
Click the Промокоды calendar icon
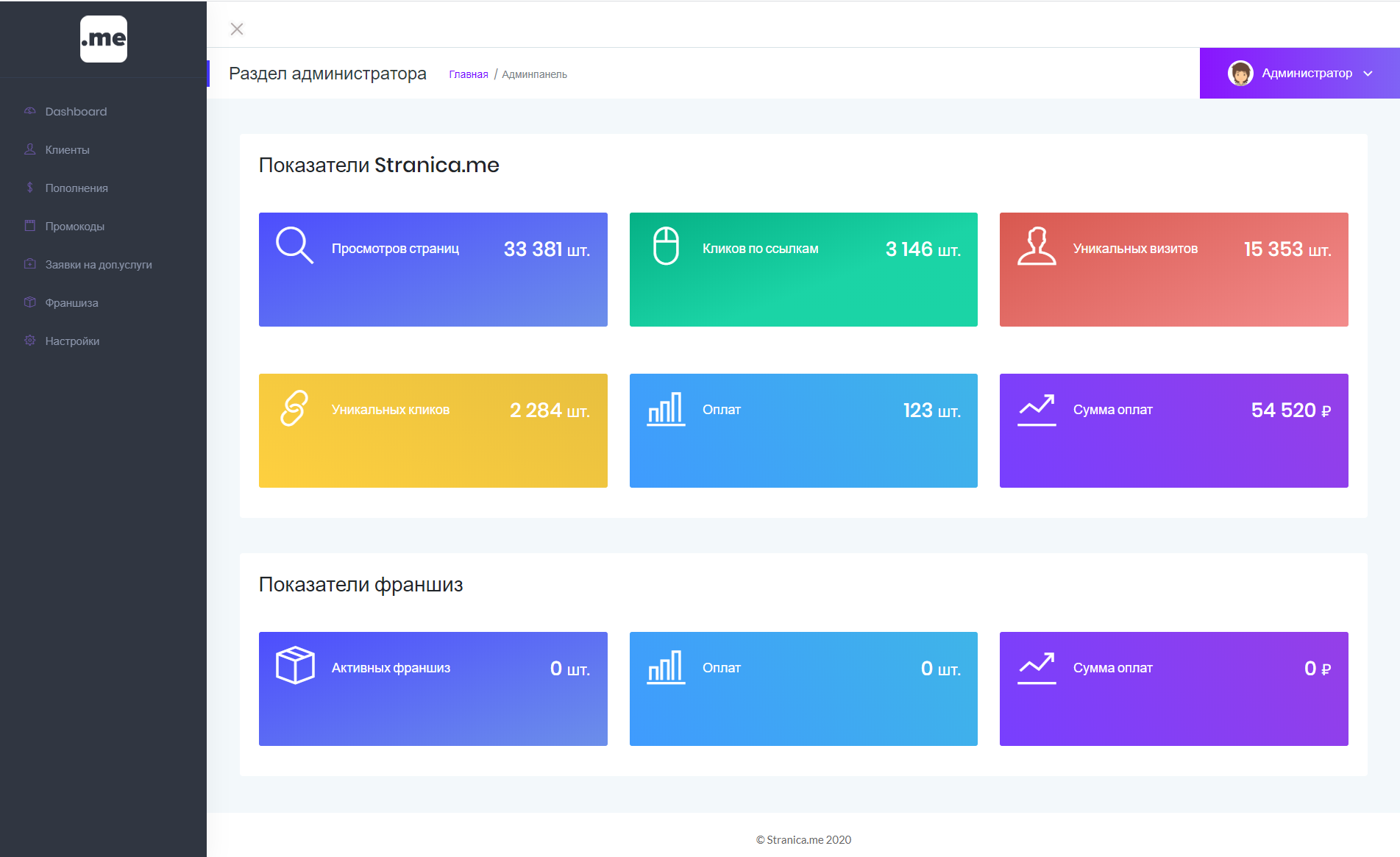click(x=30, y=226)
